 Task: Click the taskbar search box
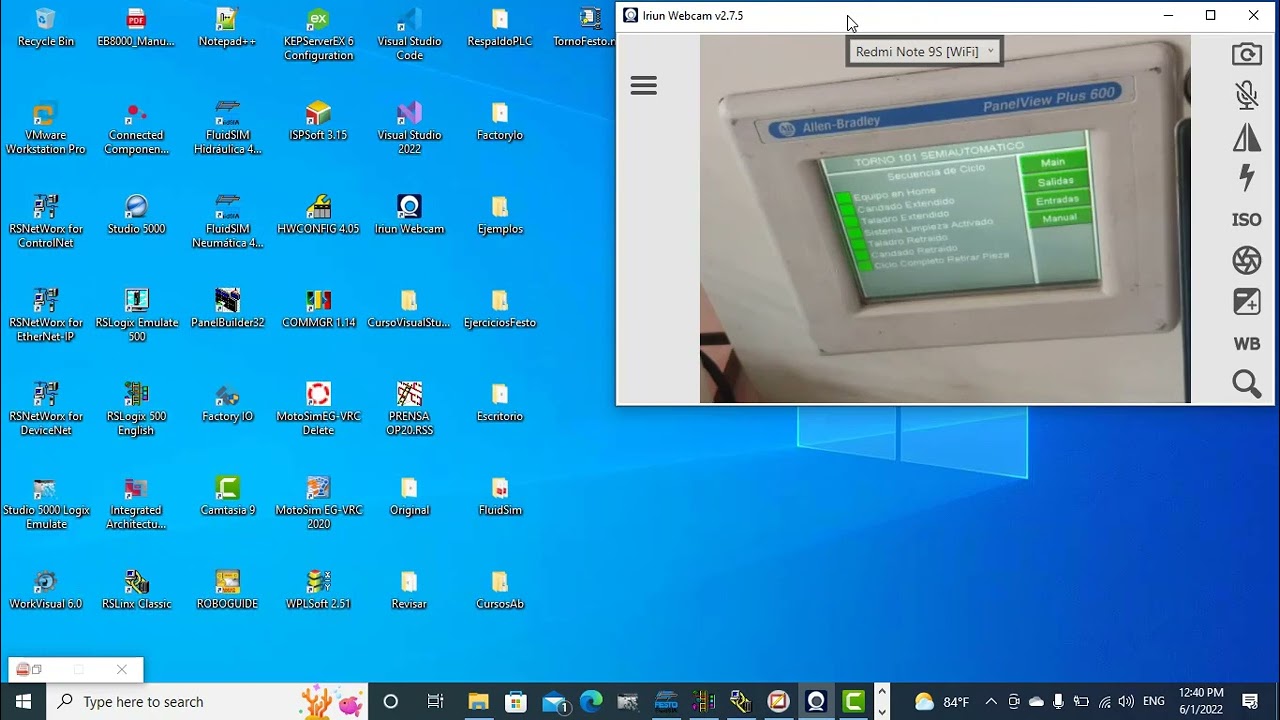pyautogui.click(x=209, y=702)
